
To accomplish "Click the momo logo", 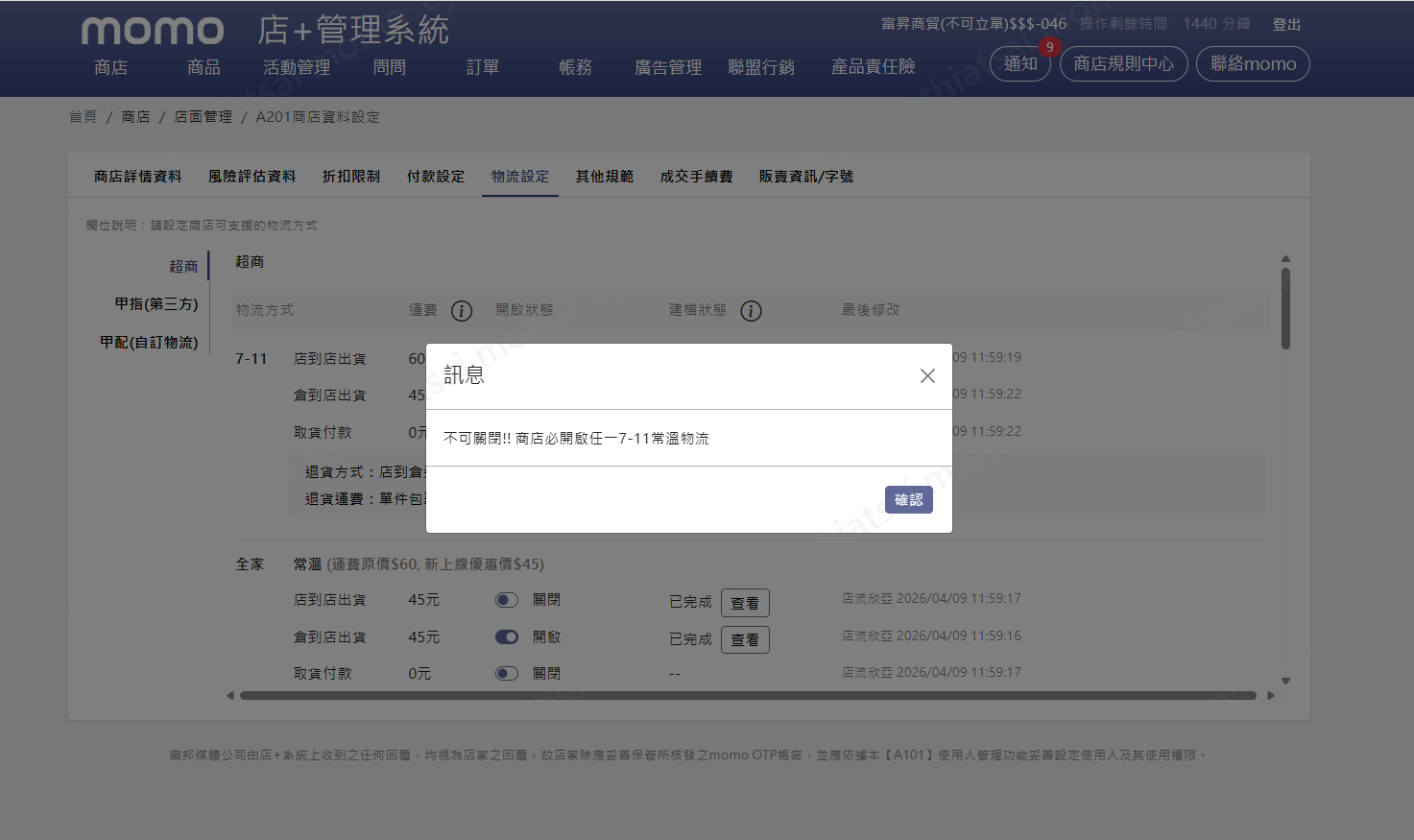I will pyautogui.click(x=153, y=31).
